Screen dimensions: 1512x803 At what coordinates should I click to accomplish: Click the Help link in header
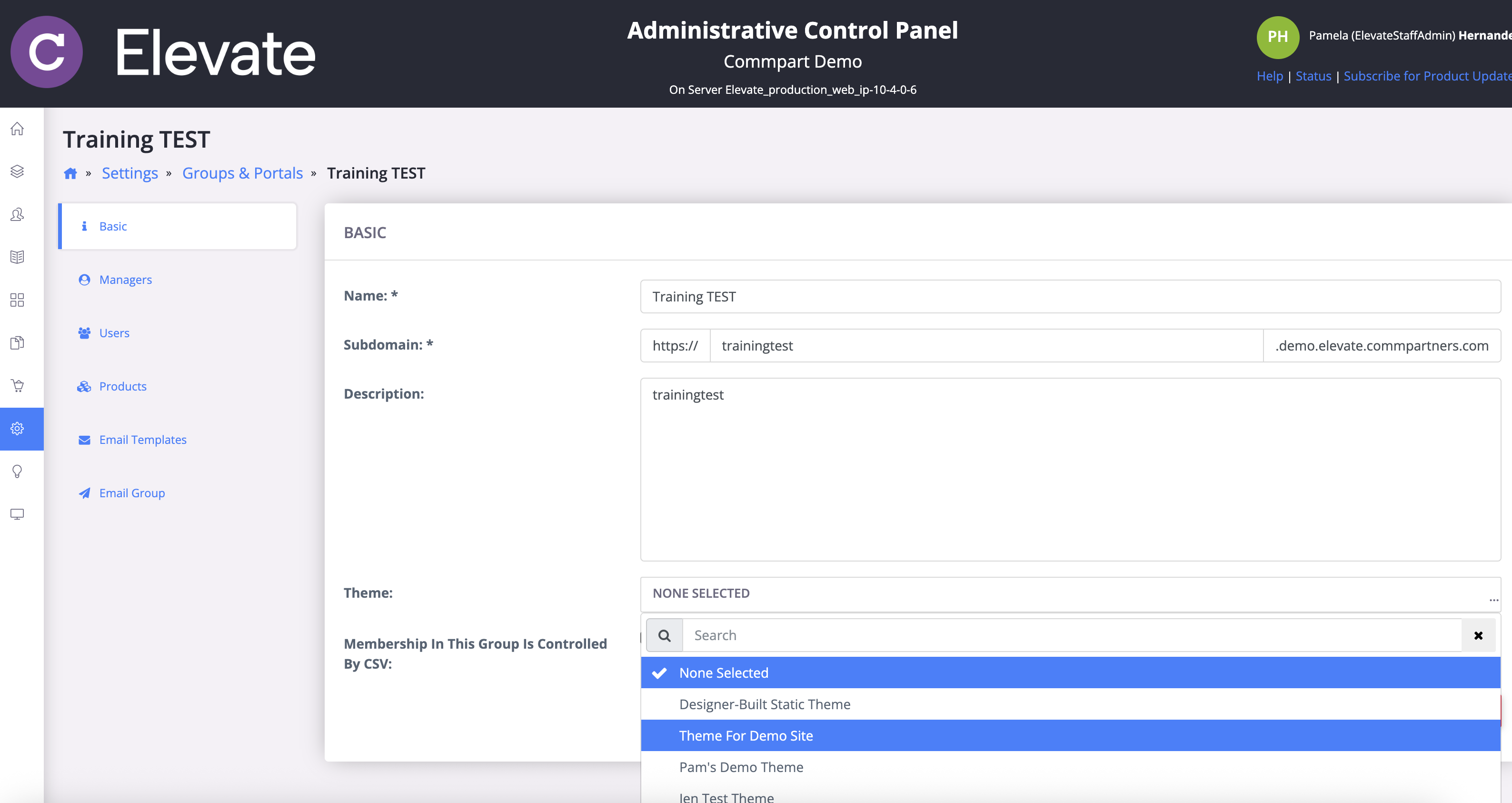click(1269, 76)
